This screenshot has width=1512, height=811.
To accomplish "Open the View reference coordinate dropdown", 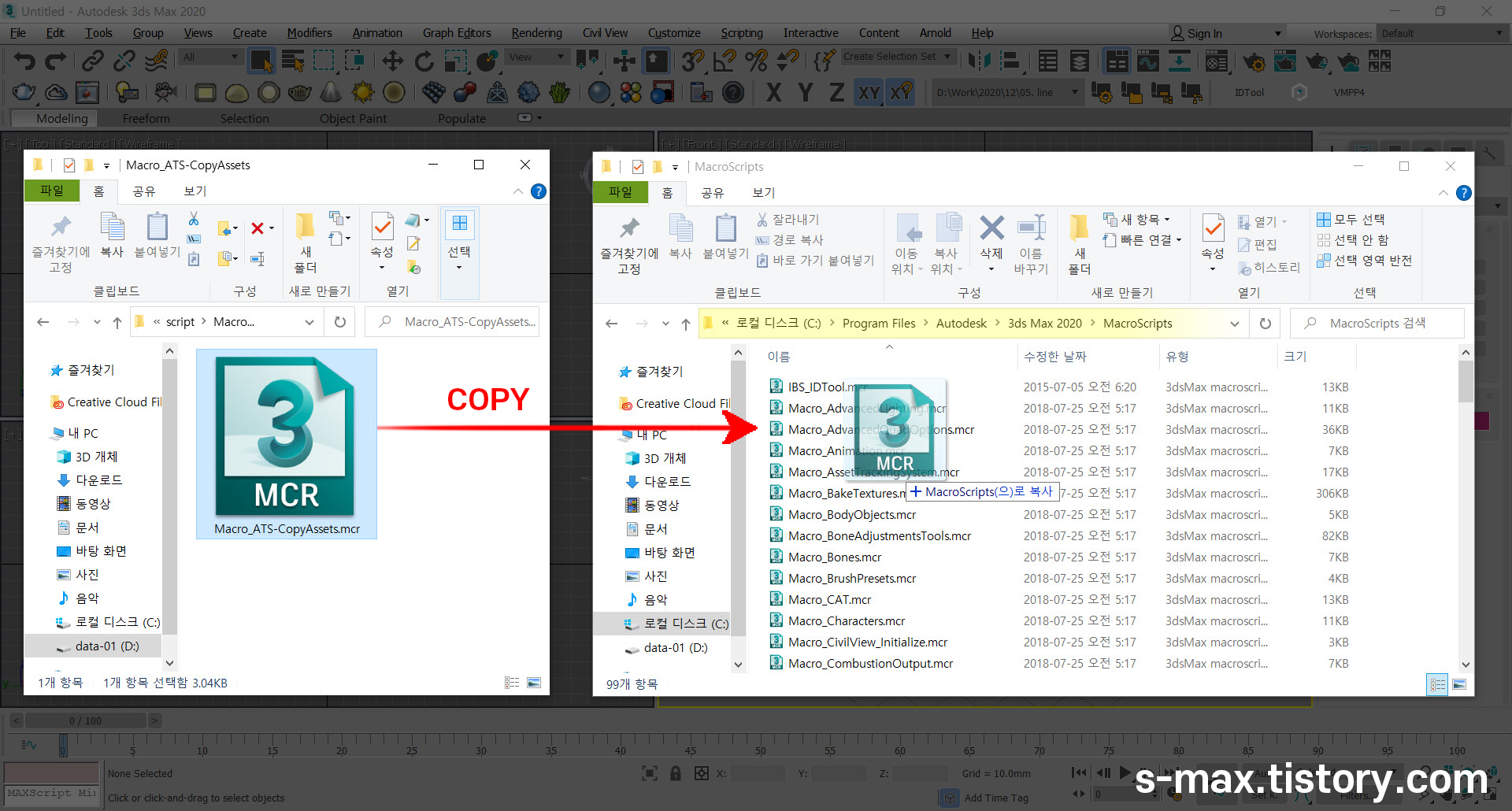I will 537,57.
